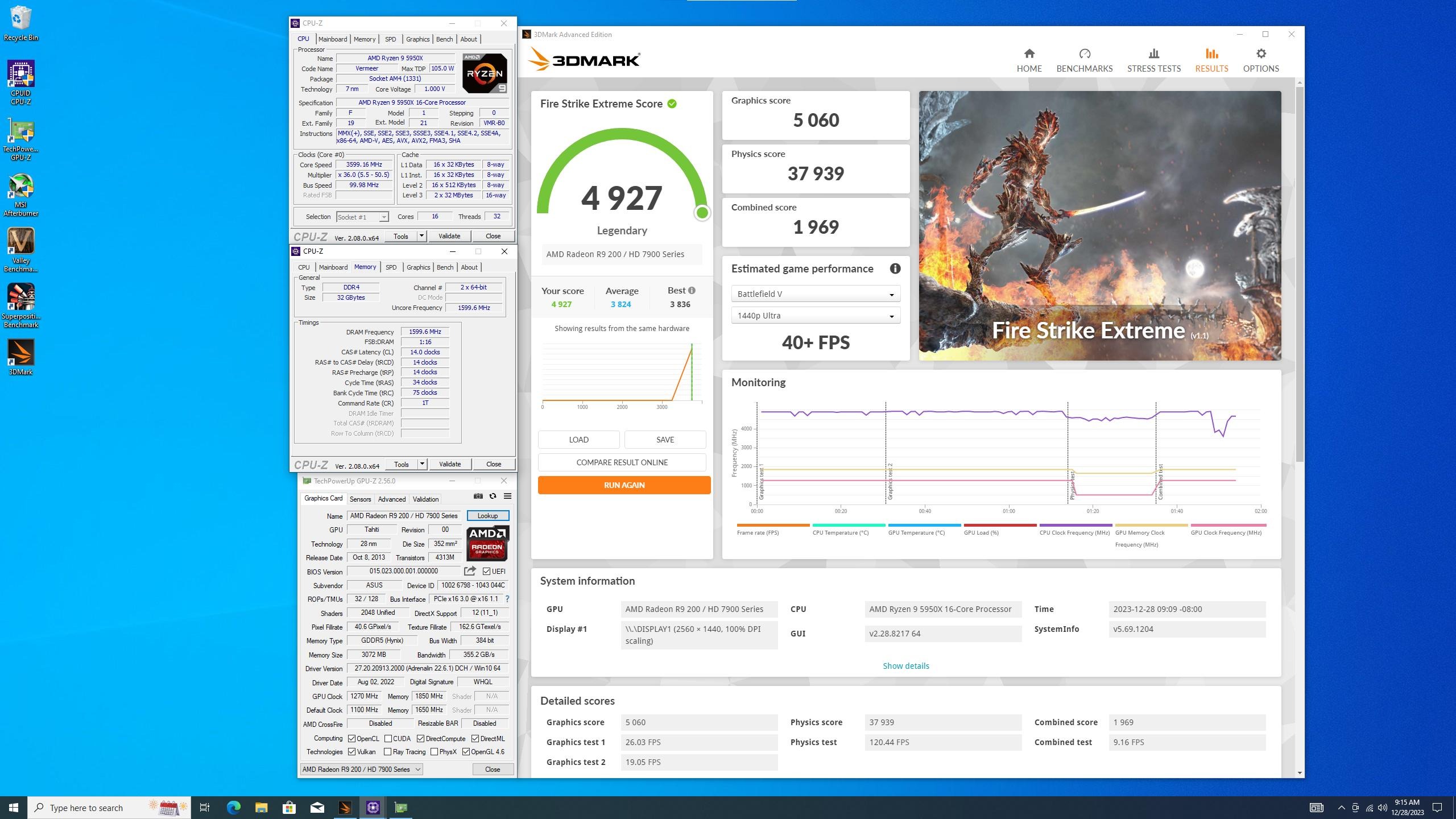Toggle the OpenGL 4.6 checkbox
Screen dimensions: 1456x819
pyautogui.click(x=466, y=751)
